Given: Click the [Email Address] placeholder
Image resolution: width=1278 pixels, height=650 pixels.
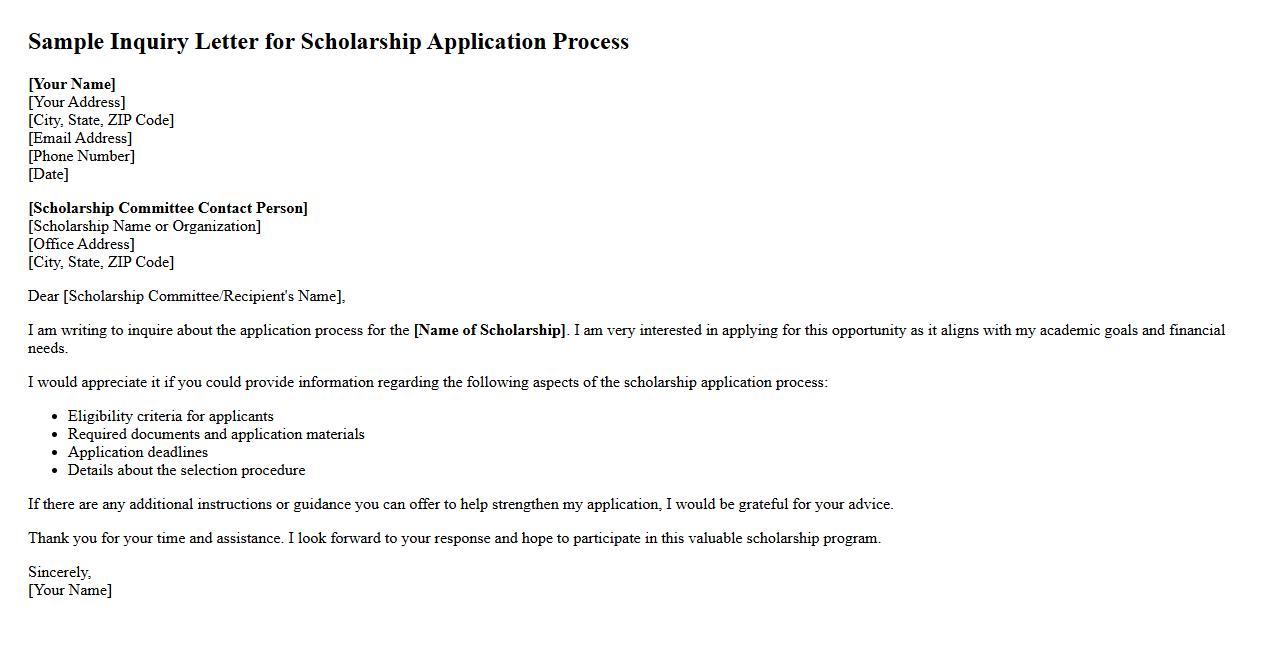Looking at the screenshot, I should [x=80, y=138].
